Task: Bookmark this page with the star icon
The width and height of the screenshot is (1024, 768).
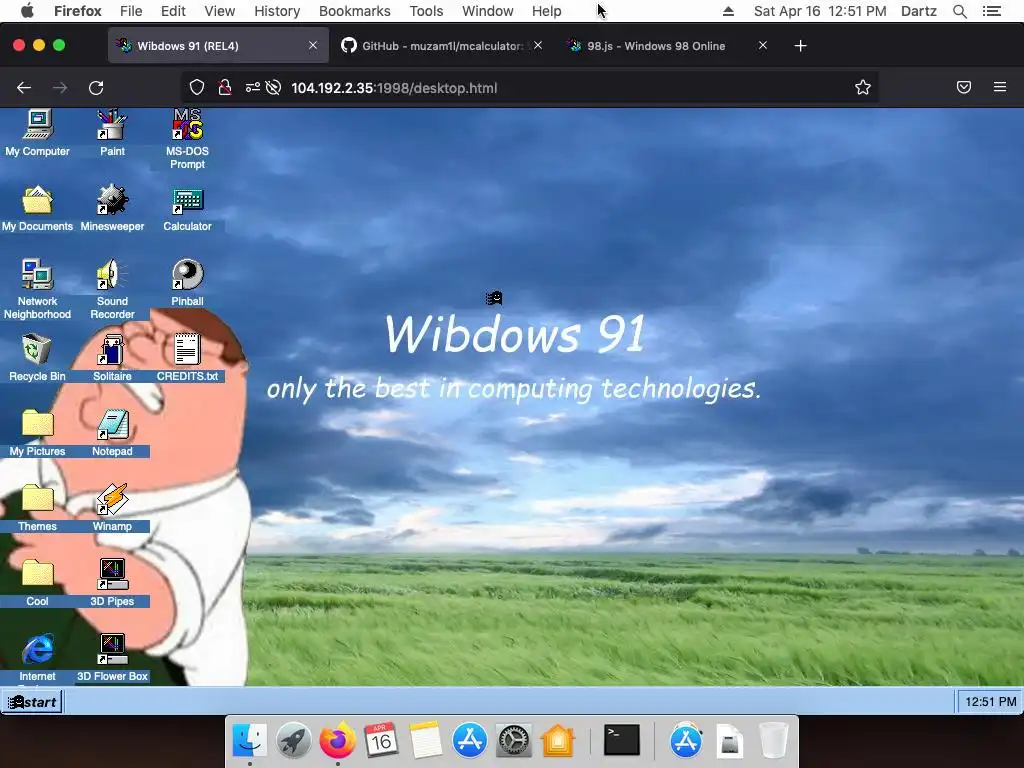Action: pyautogui.click(x=863, y=88)
